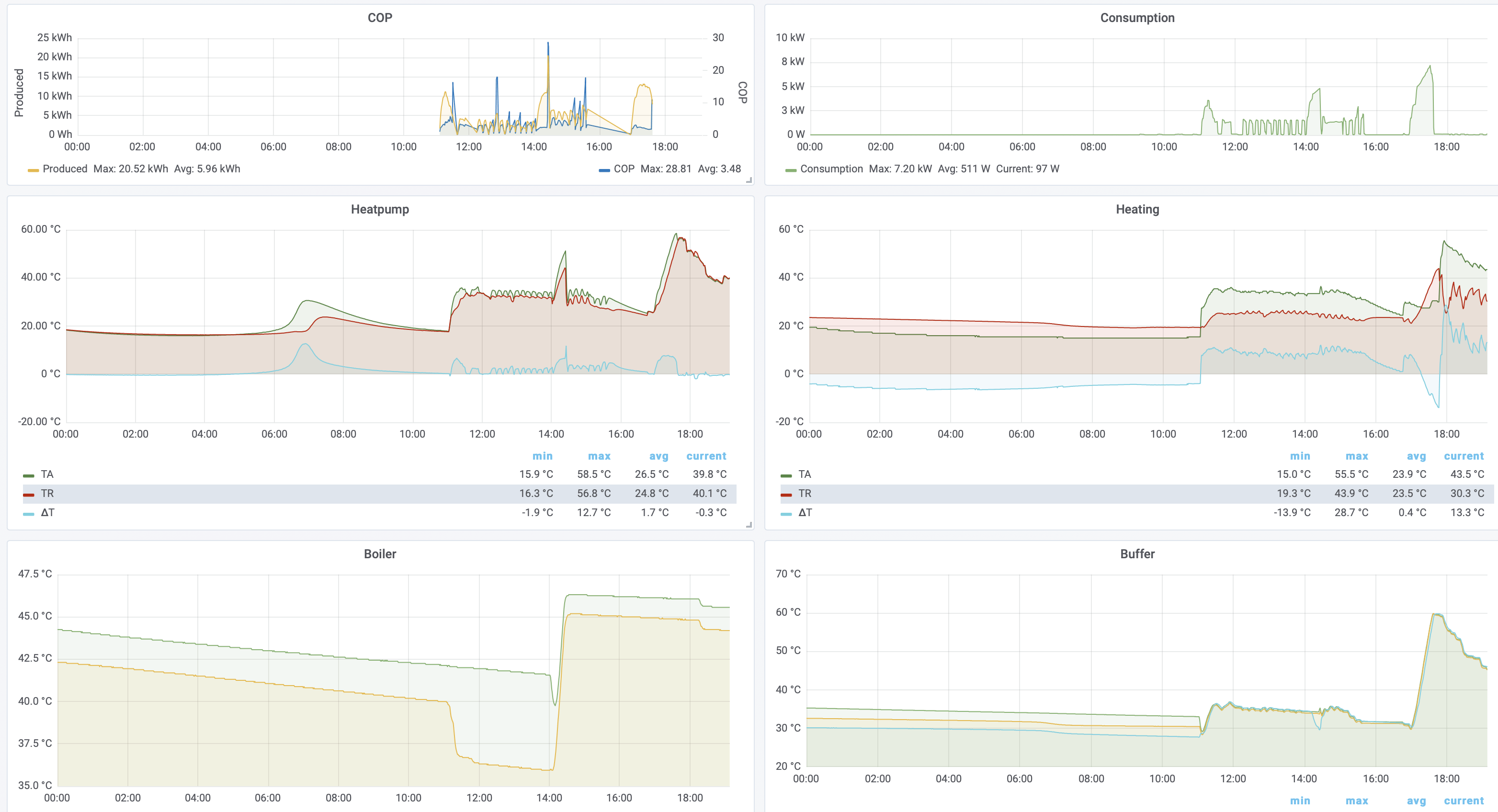Toggle the Produced series in the COP legend

coord(65,169)
